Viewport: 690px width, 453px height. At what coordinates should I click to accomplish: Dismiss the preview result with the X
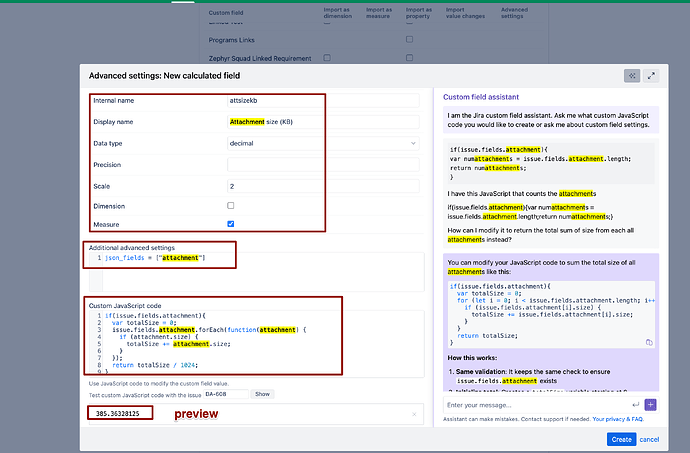[x=414, y=414]
